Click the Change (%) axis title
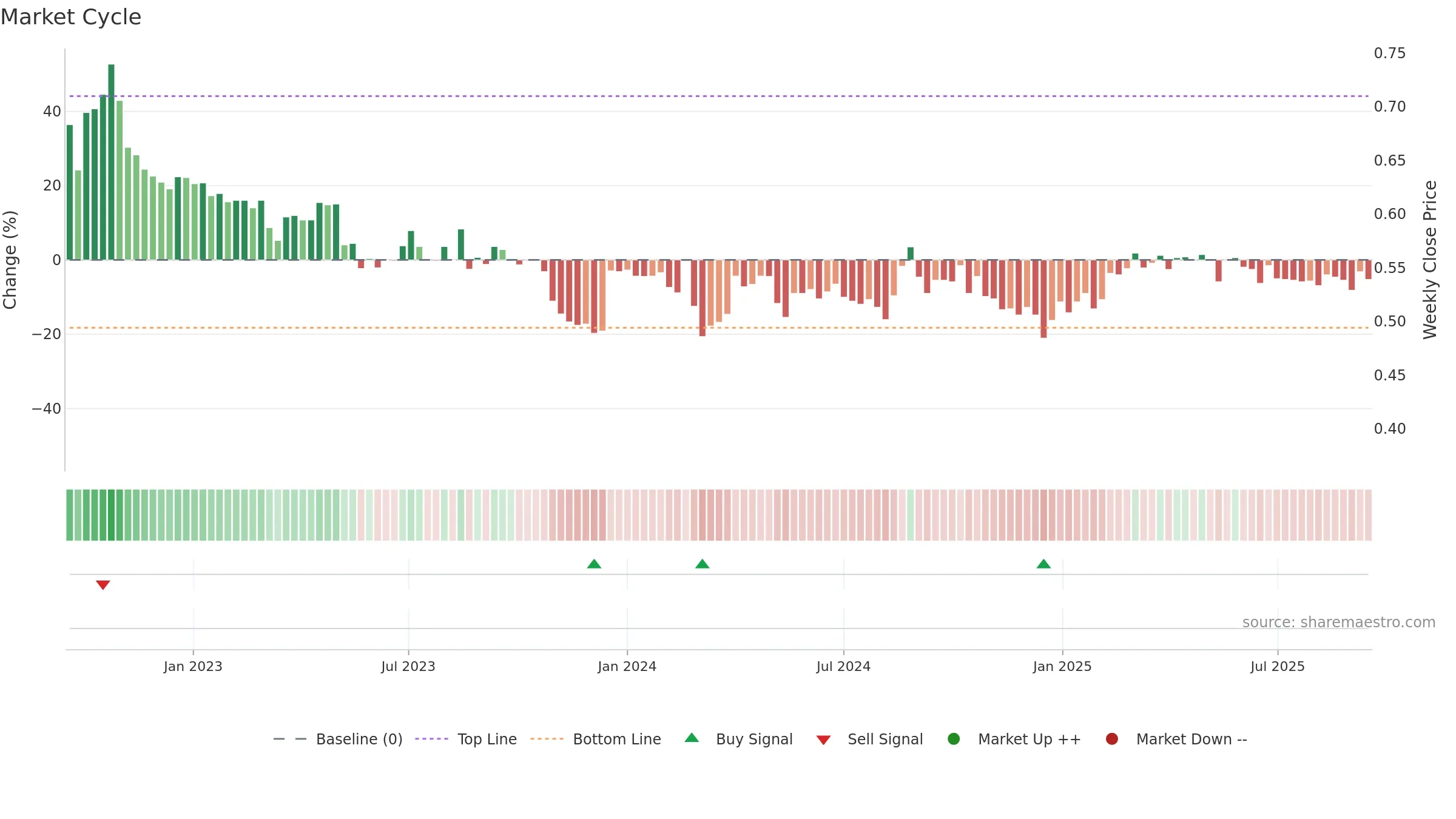Viewport: 1456px width, 819px height. coord(10,260)
